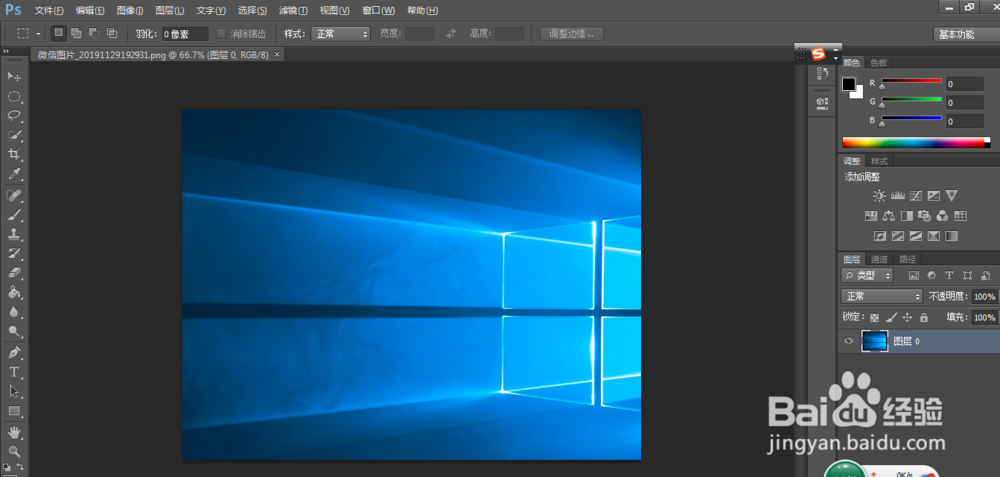Swap width and height values icon
This screenshot has width=1000, height=477.
click(x=452, y=34)
